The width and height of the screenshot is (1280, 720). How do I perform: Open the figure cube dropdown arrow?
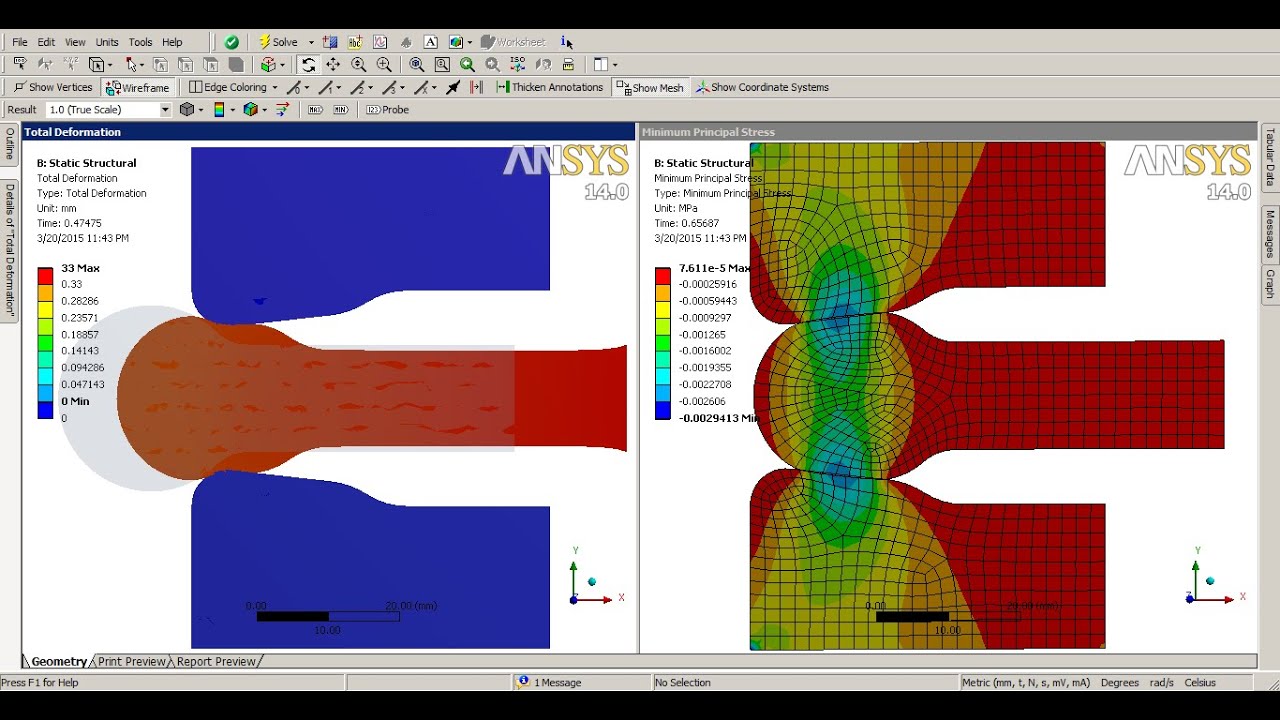(x=469, y=42)
